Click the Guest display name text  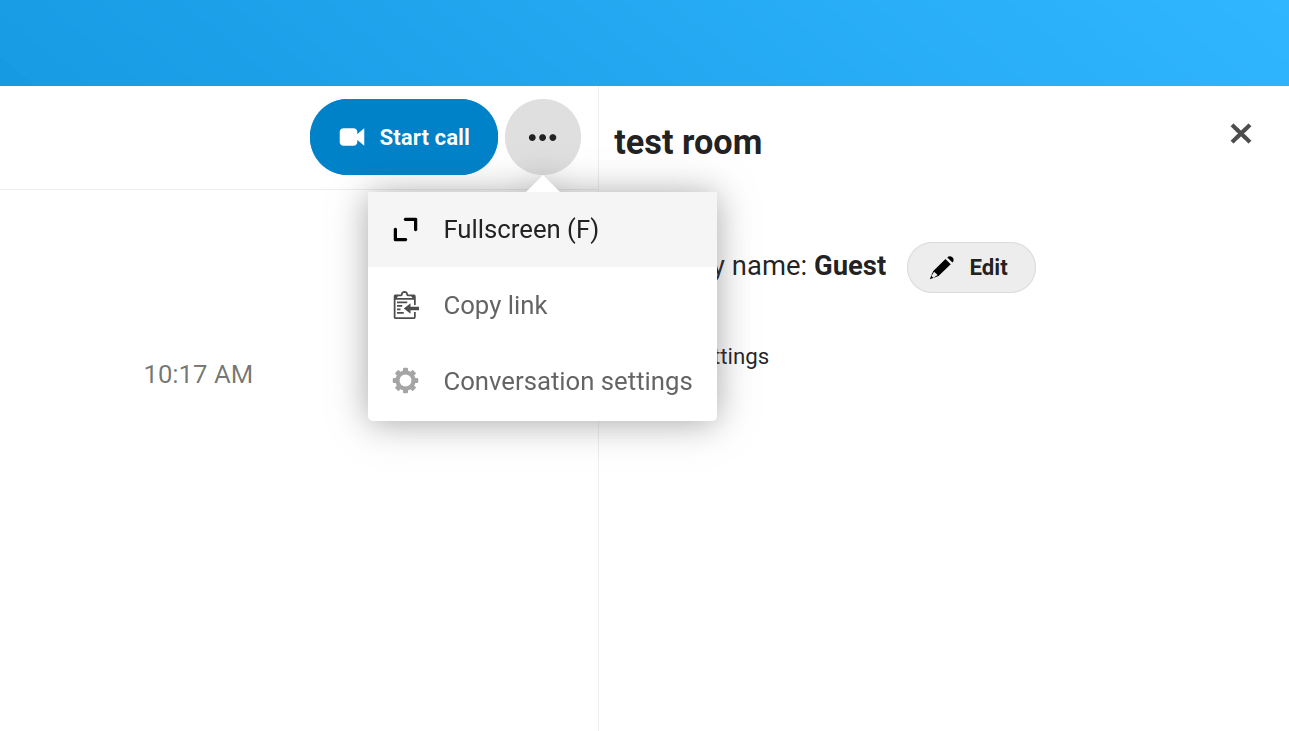pyautogui.click(x=849, y=266)
